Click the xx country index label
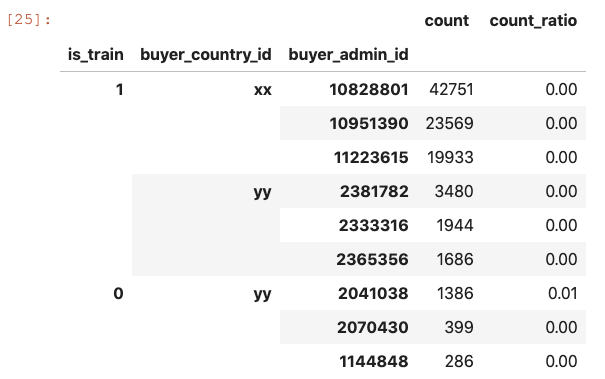Image resolution: width=605 pixels, height=379 pixels. click(263, 90)
